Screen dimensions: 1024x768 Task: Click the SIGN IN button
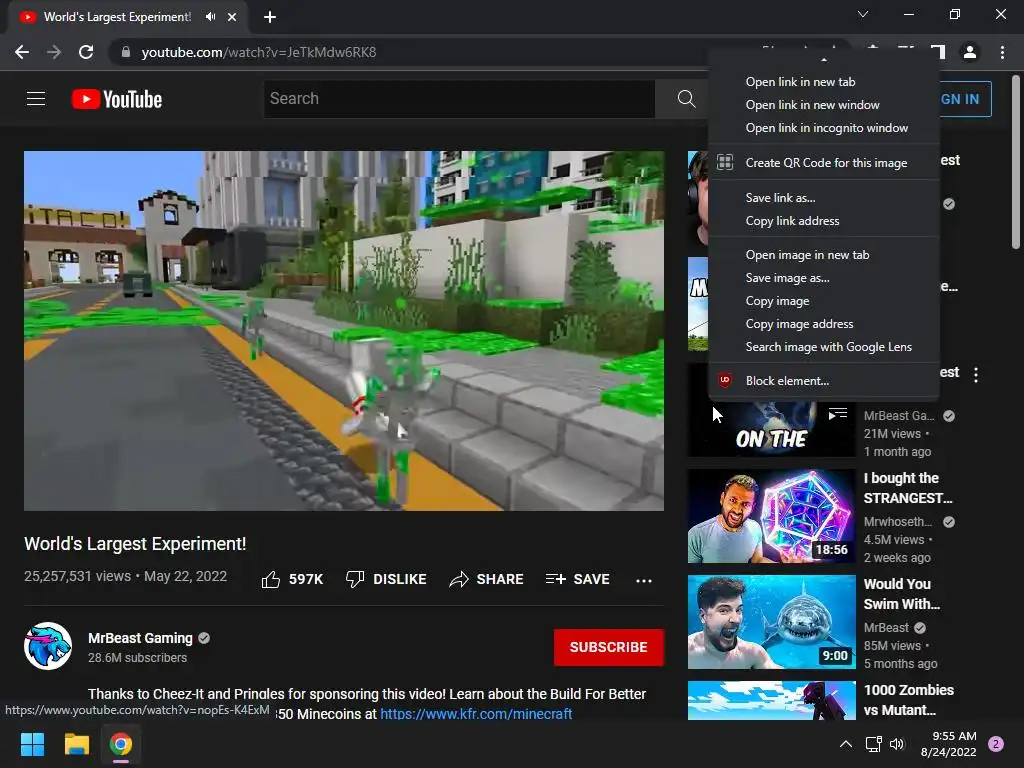point(965,99)
